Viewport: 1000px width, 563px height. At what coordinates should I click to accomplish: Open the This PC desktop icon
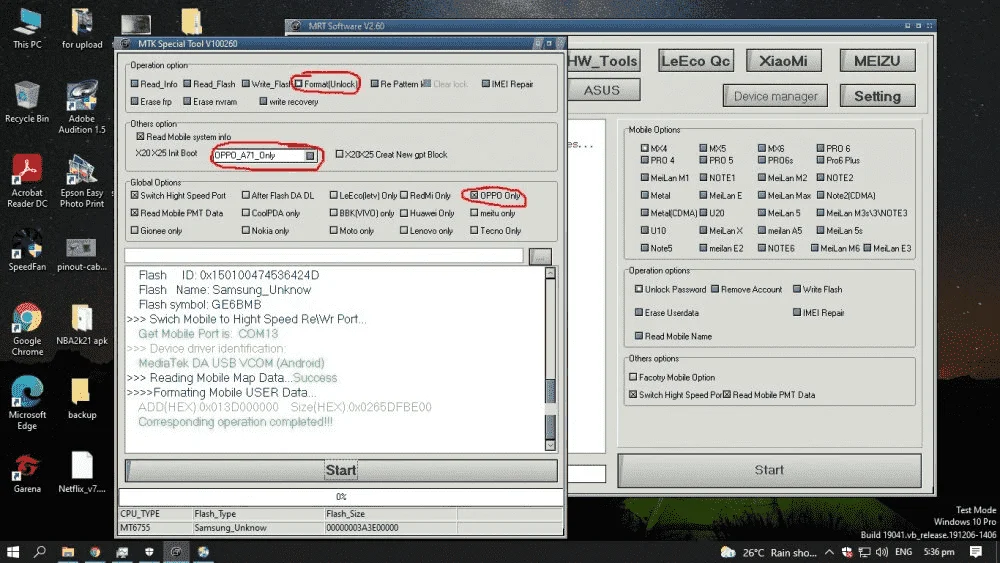[27, 29]
